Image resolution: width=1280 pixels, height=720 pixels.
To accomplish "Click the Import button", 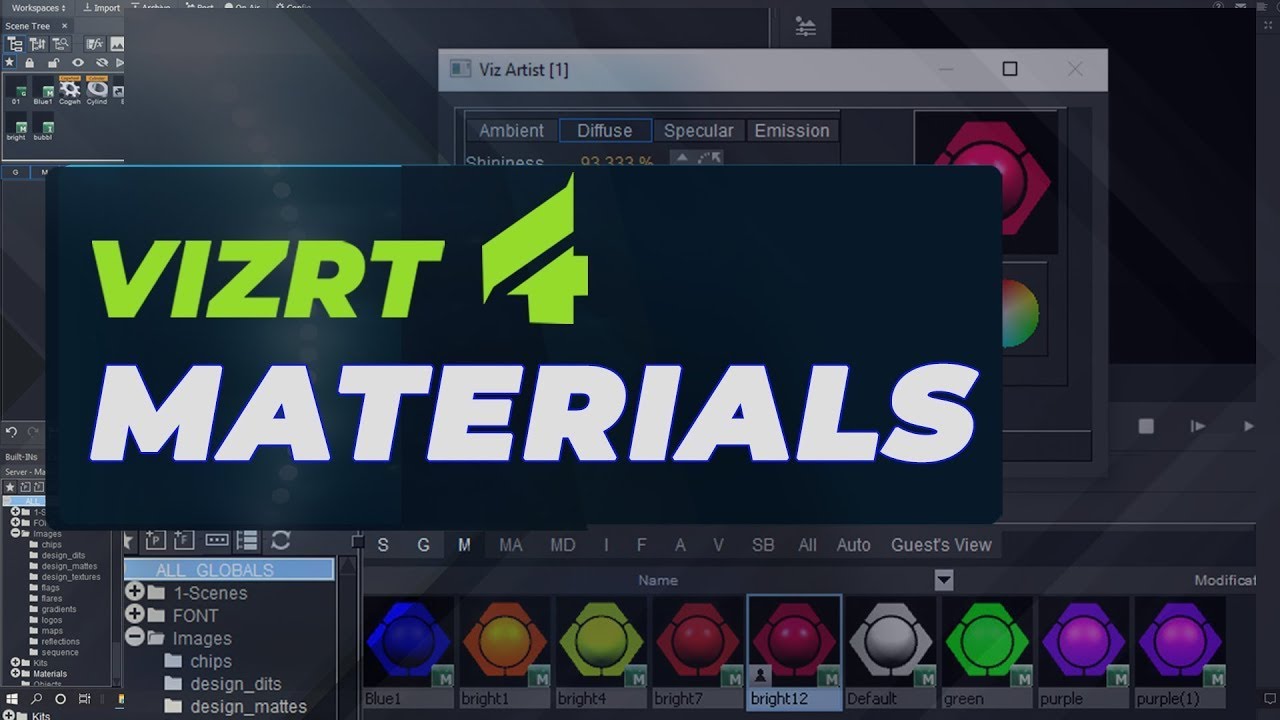I will click(x=101, y=7).
